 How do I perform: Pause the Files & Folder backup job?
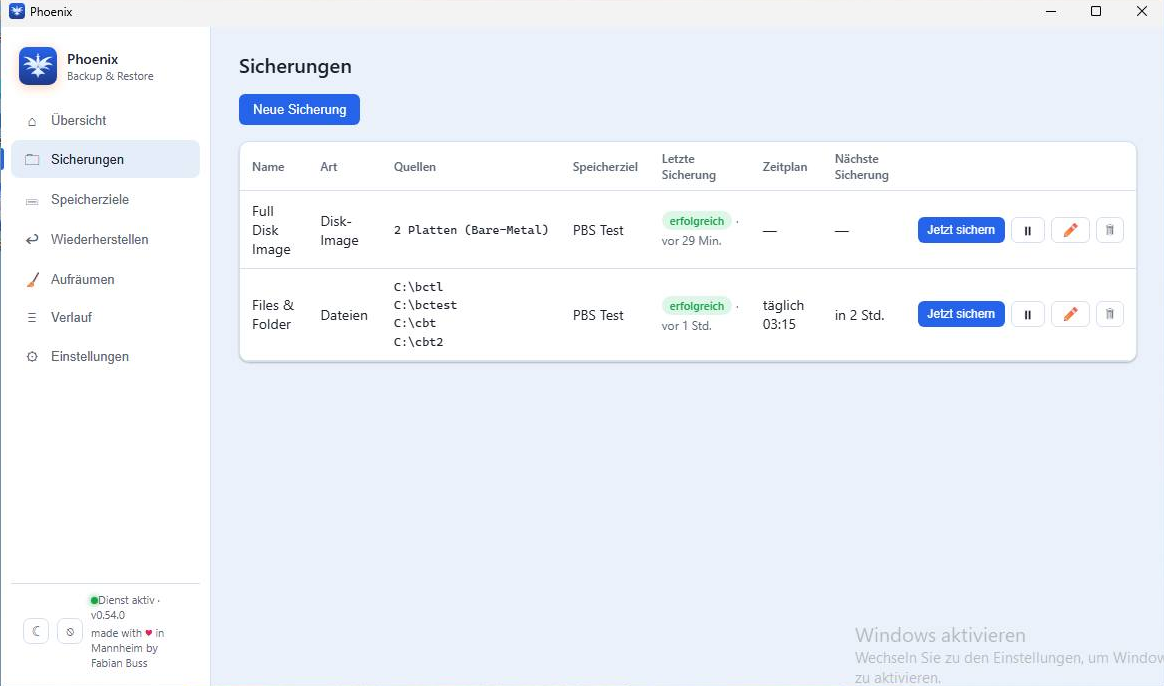(1027, 314)
